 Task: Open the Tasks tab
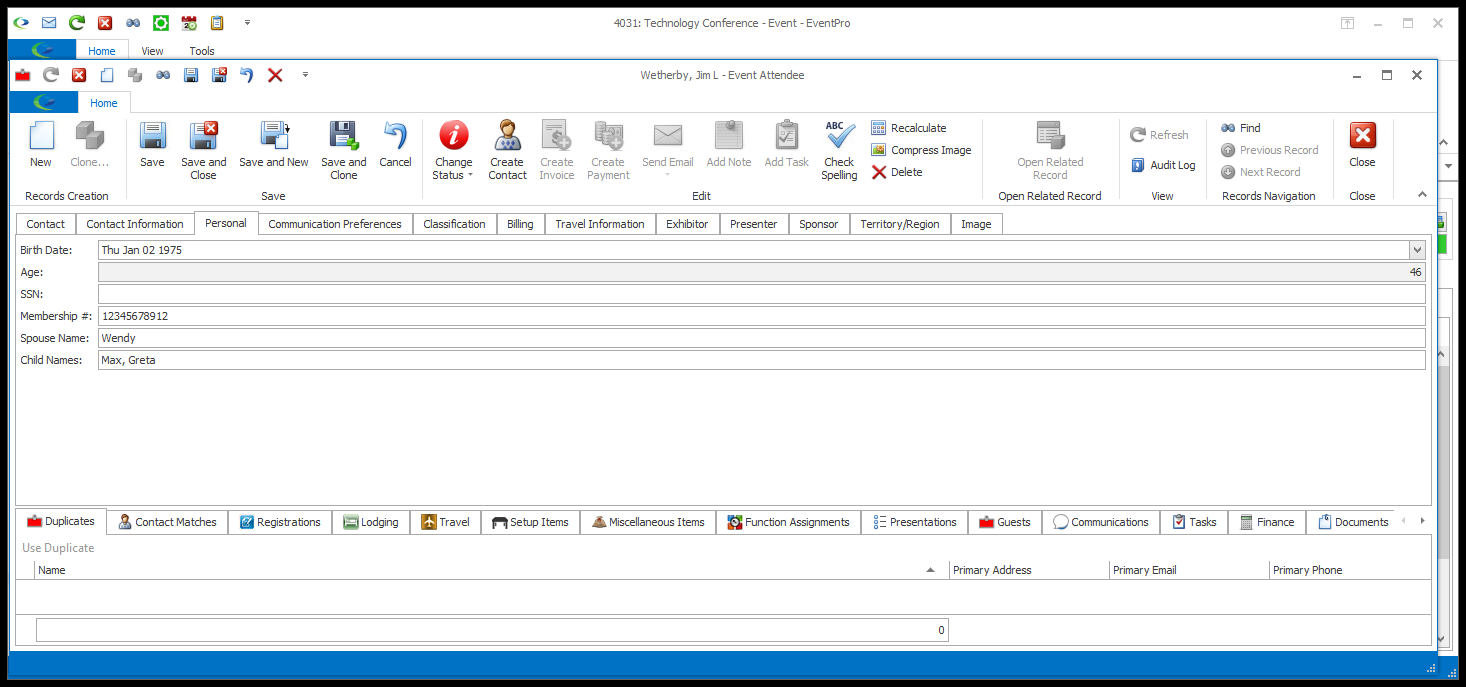1195,522
